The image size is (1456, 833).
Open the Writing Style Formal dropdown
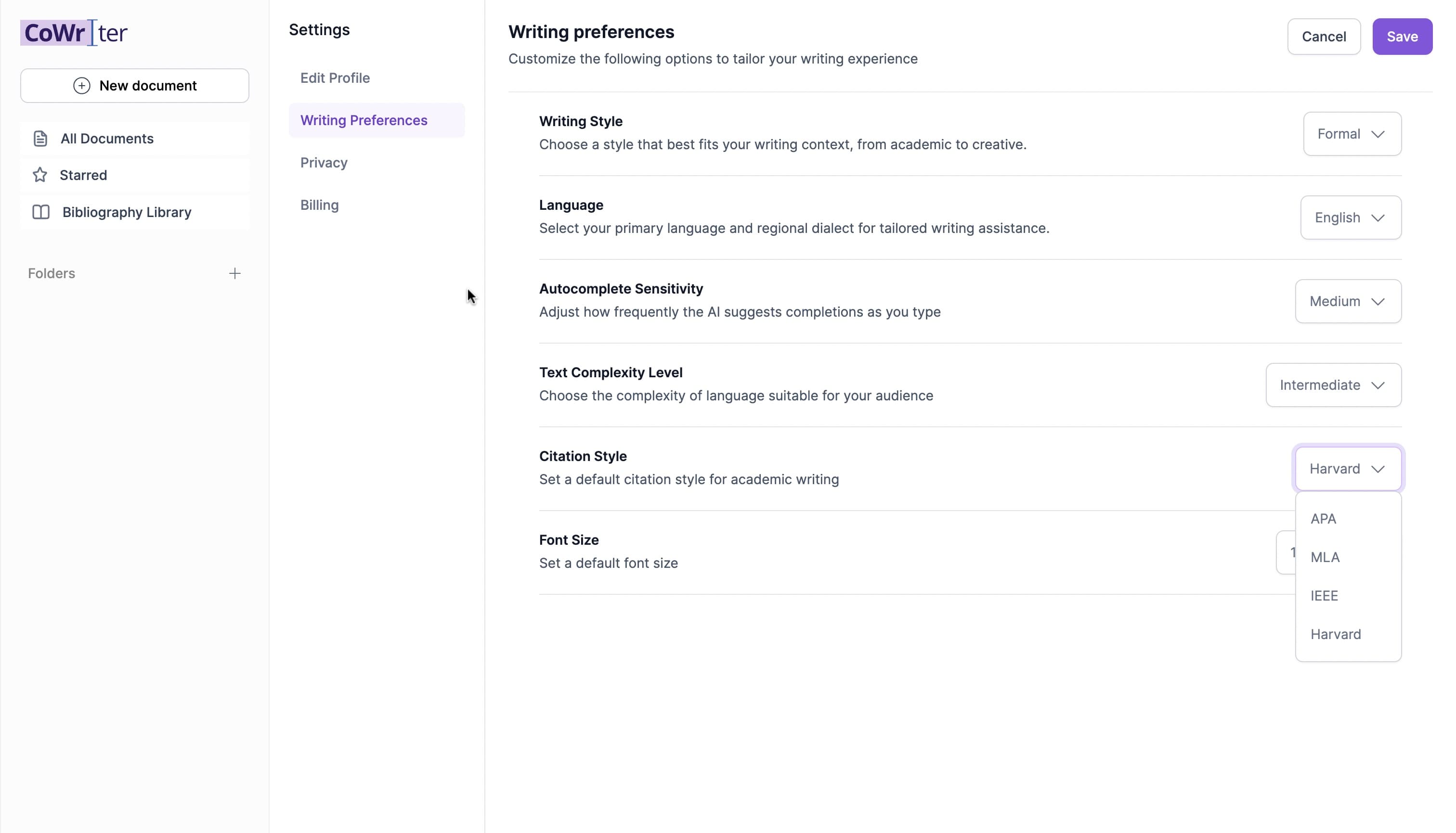coord(1352,134)
